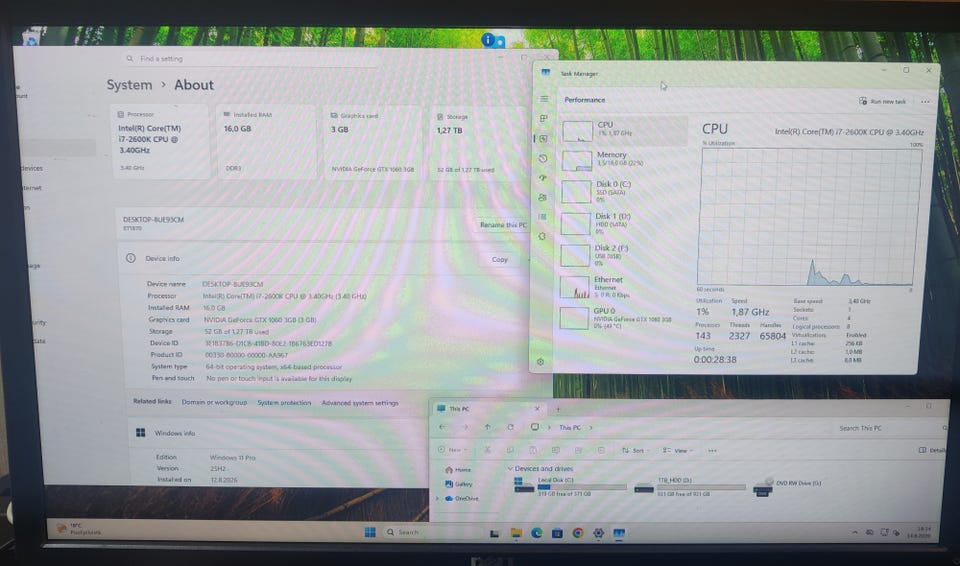Screen dimensions: 960x566
Task: Select Disk 1 (D:) in performance list
Action: [x=621, y=223]
